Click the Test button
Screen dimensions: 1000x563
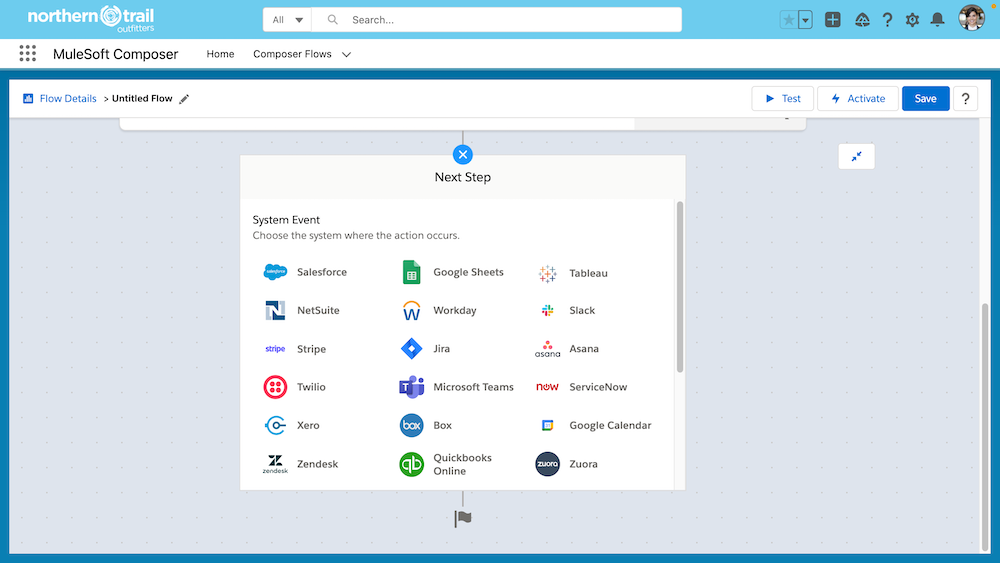pyautogui.click(x=783, y=99)
